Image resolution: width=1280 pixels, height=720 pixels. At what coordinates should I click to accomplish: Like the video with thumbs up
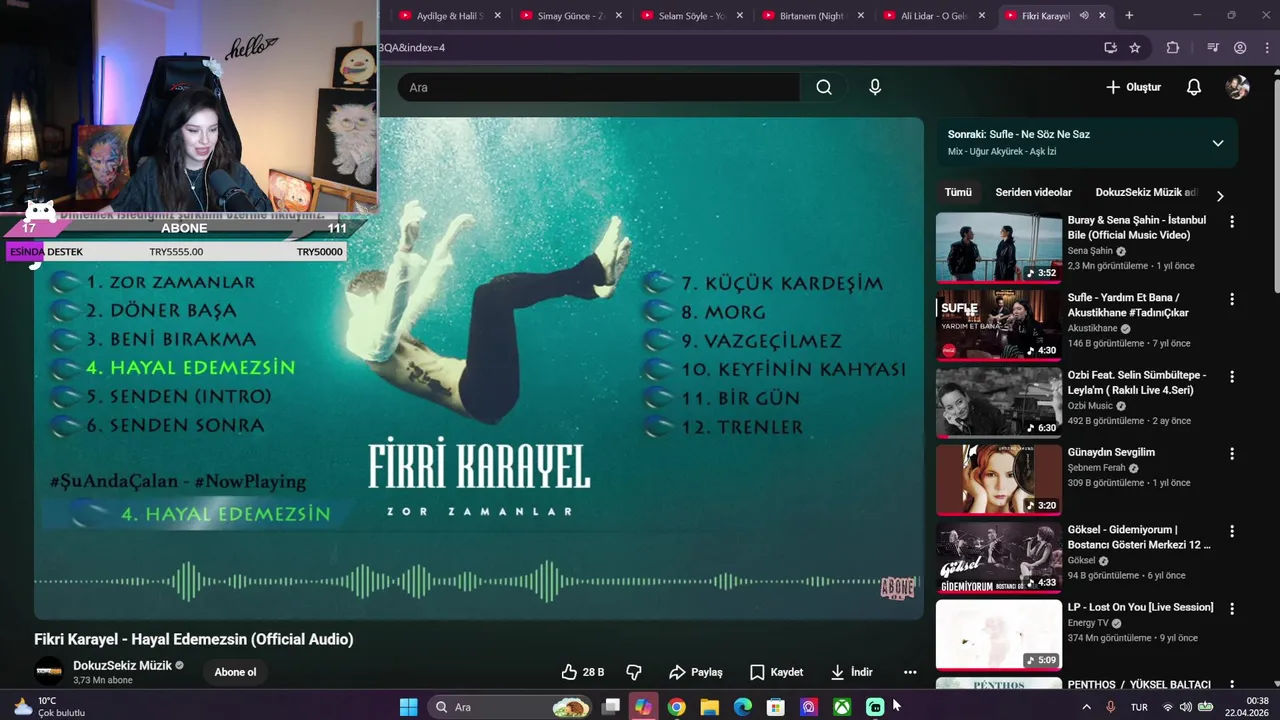tap(583, 672)
